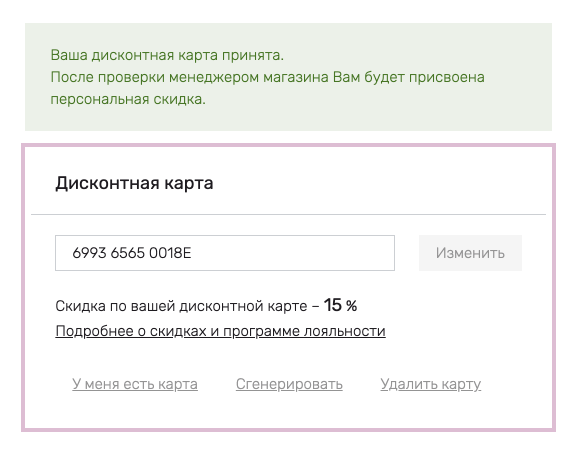Click the pink border of the discount card panel
The image size is (584, 456).
288,145
